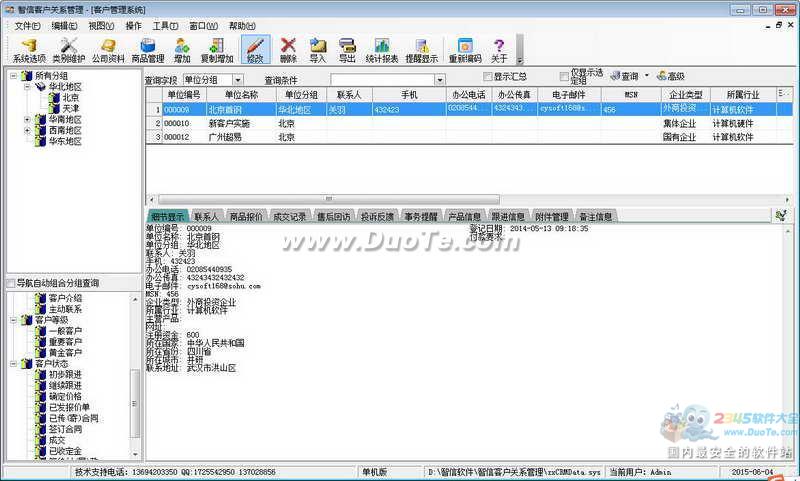The image size is (800, 481).
Task: Click the 提醒显示 toolbar icon
Action: tap(423, 50)
